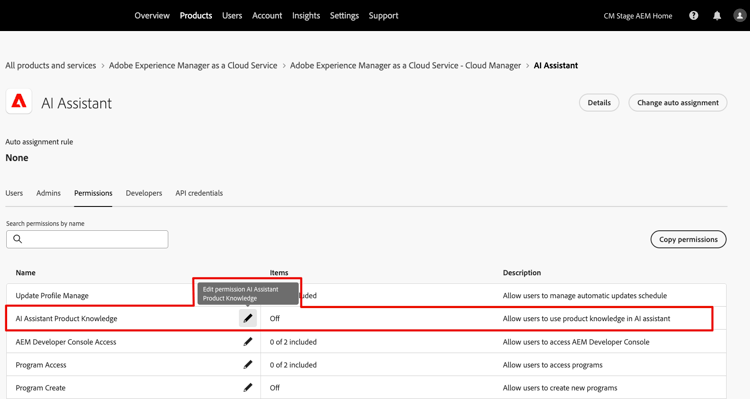Click the AI Assistant page title

click(77, 103)
